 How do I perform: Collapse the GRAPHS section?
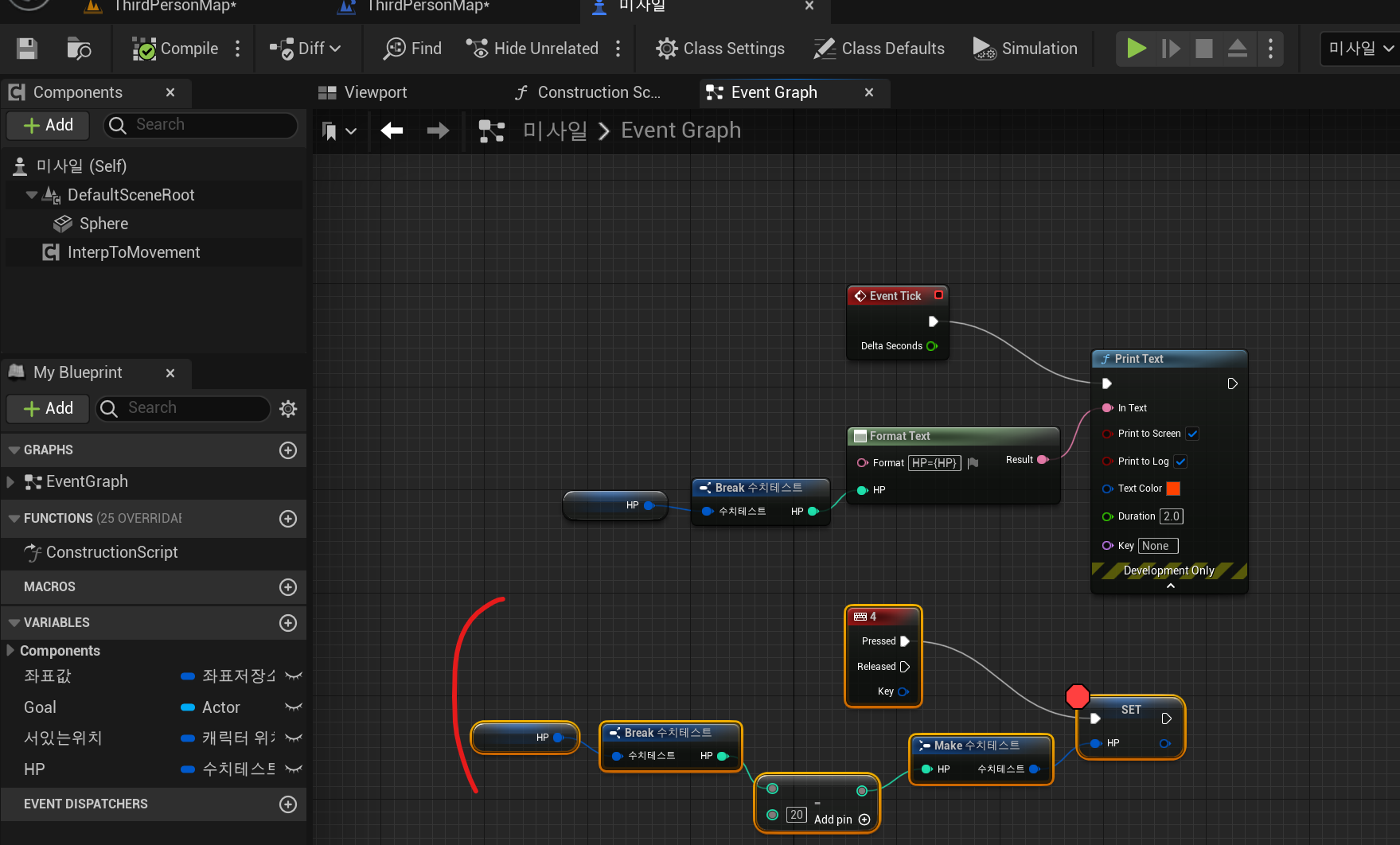14,450
